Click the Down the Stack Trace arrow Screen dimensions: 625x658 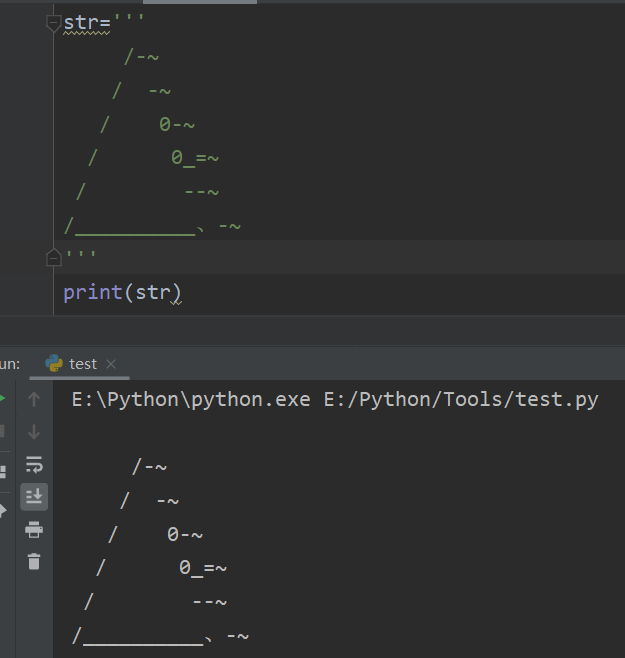coord(34,432)
